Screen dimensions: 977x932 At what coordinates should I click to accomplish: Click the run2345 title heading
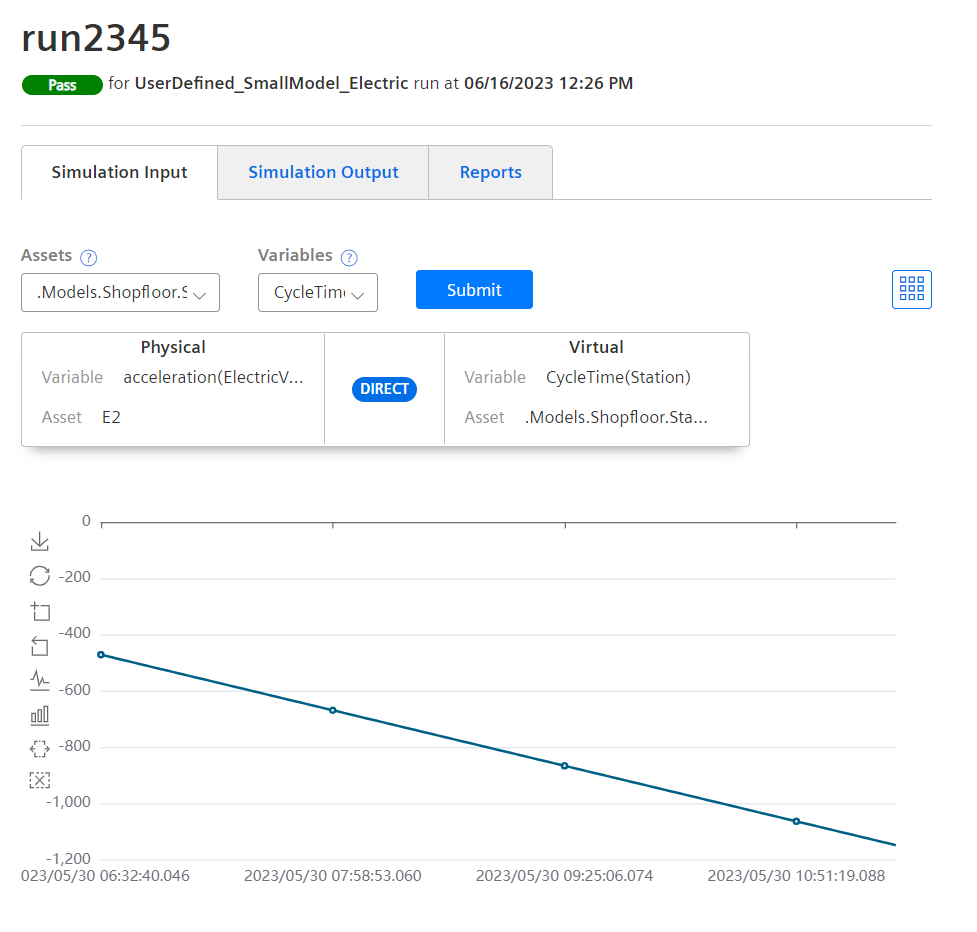pos(96,38)
